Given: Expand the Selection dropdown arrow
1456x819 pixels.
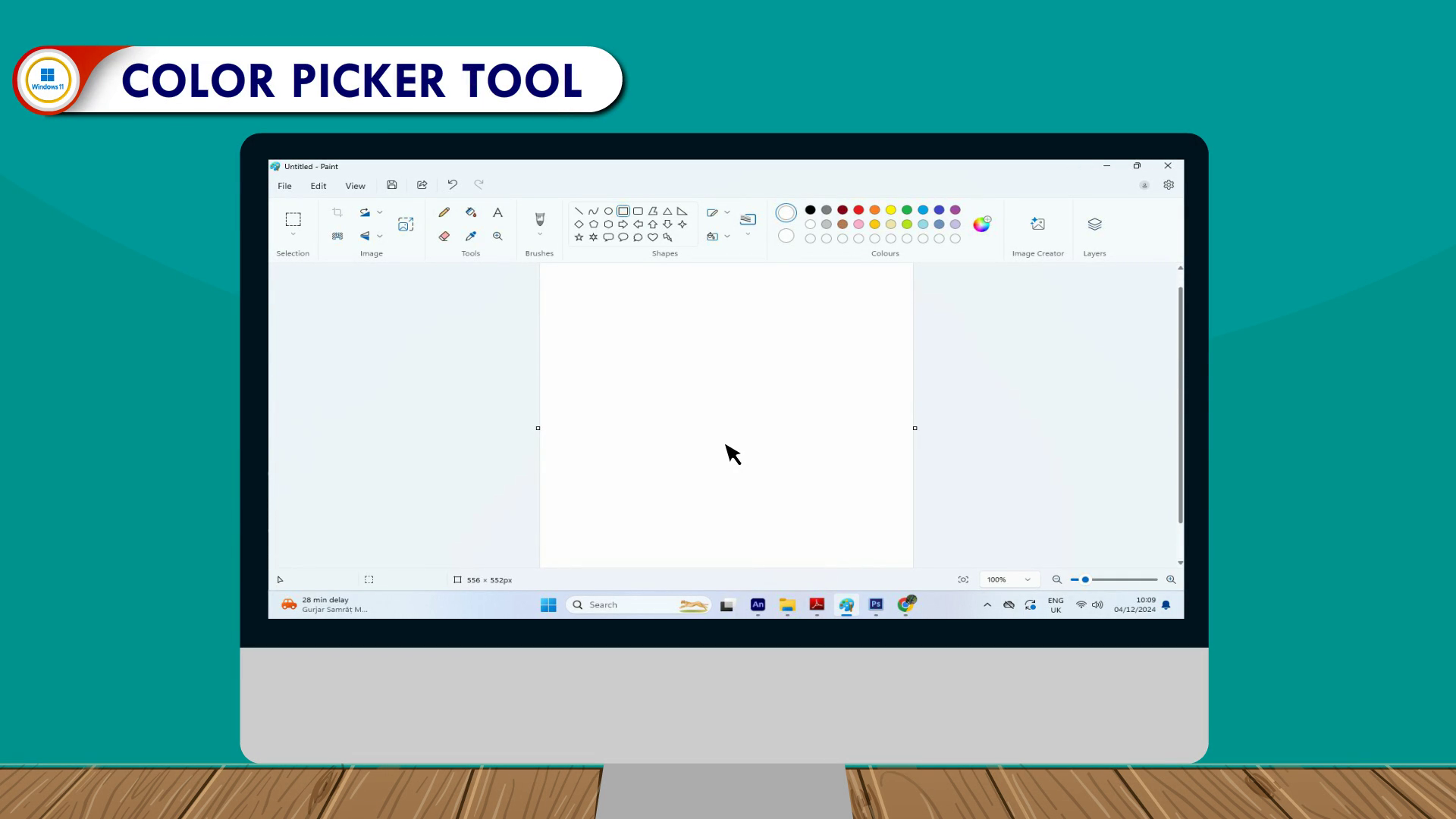Looking at the screenshot, I should (x=293, y=235).
